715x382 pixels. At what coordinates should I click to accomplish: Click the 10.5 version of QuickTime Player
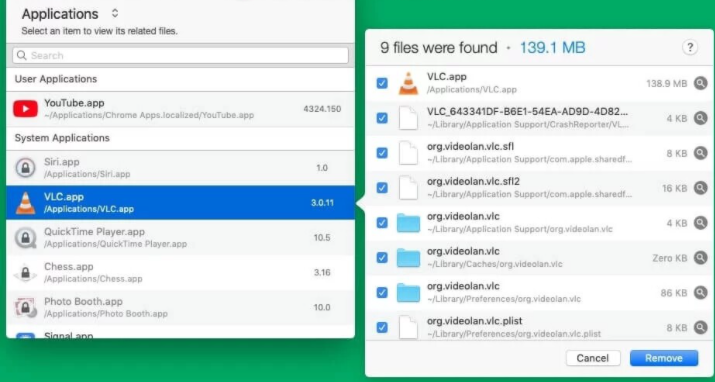click(x=322, y=238)
